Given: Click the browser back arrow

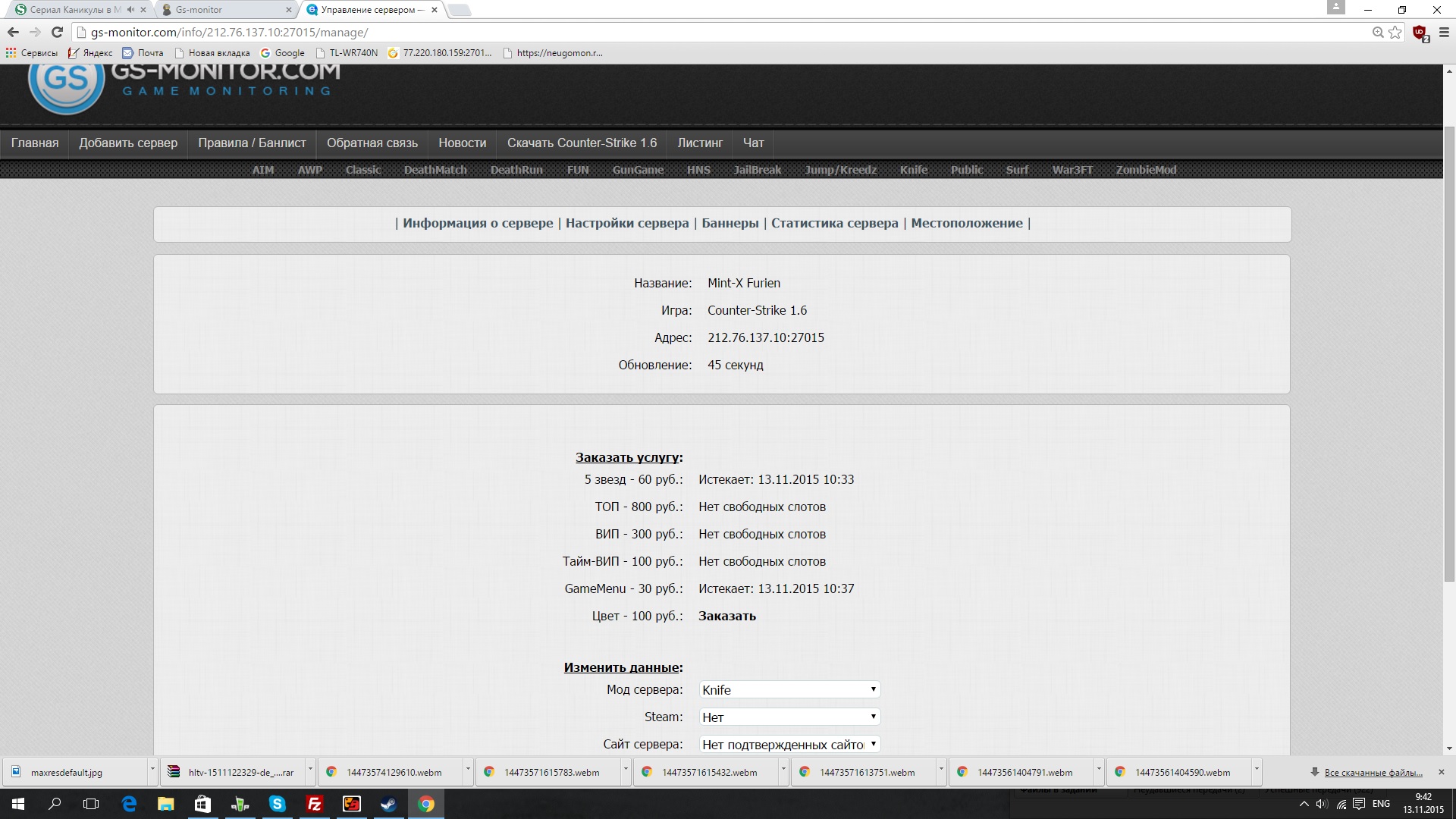Looking at the screenshot, I should click(13, 32).
